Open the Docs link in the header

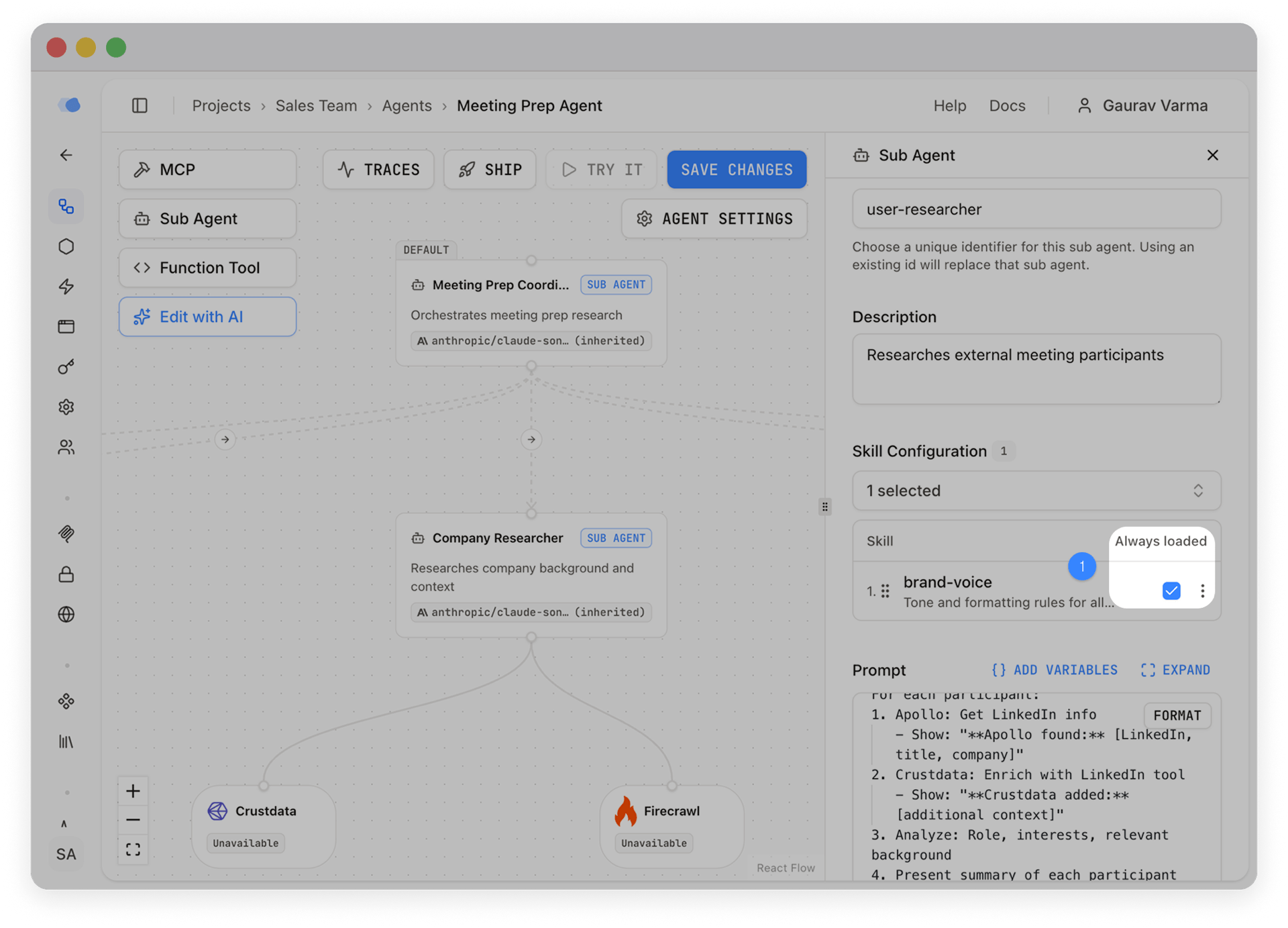1007,105
